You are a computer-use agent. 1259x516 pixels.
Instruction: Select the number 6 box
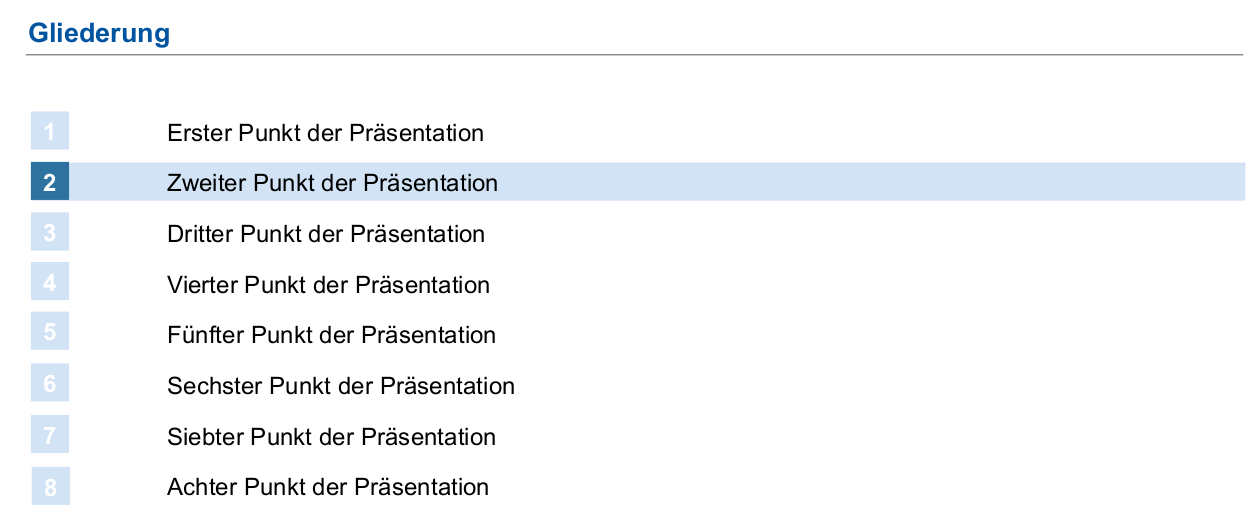(50, 385)
